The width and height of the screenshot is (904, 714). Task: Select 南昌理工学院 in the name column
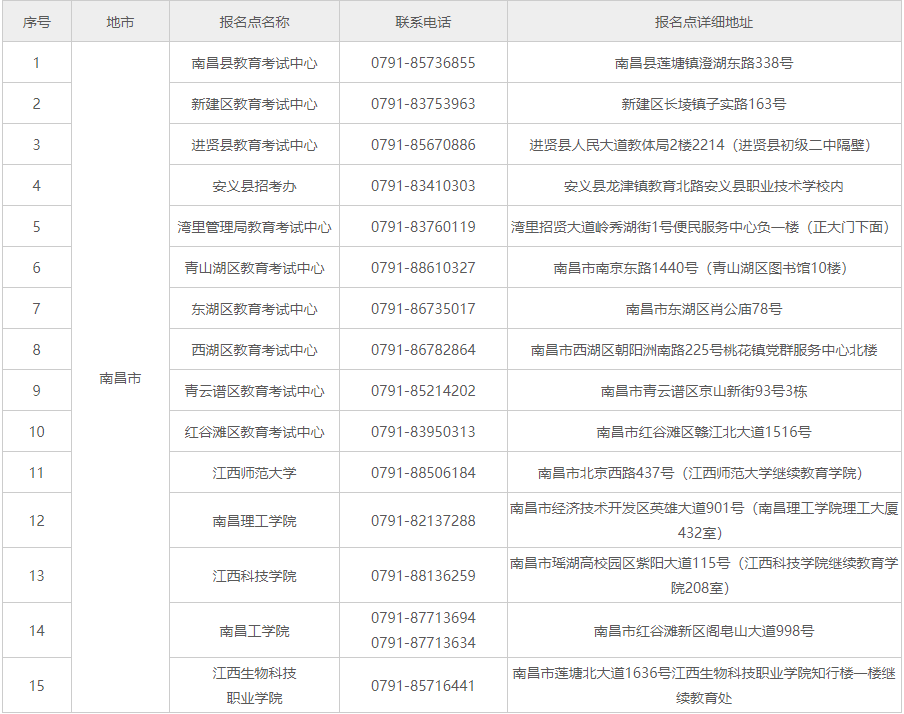pyautogui.click(x=256, y=520)
